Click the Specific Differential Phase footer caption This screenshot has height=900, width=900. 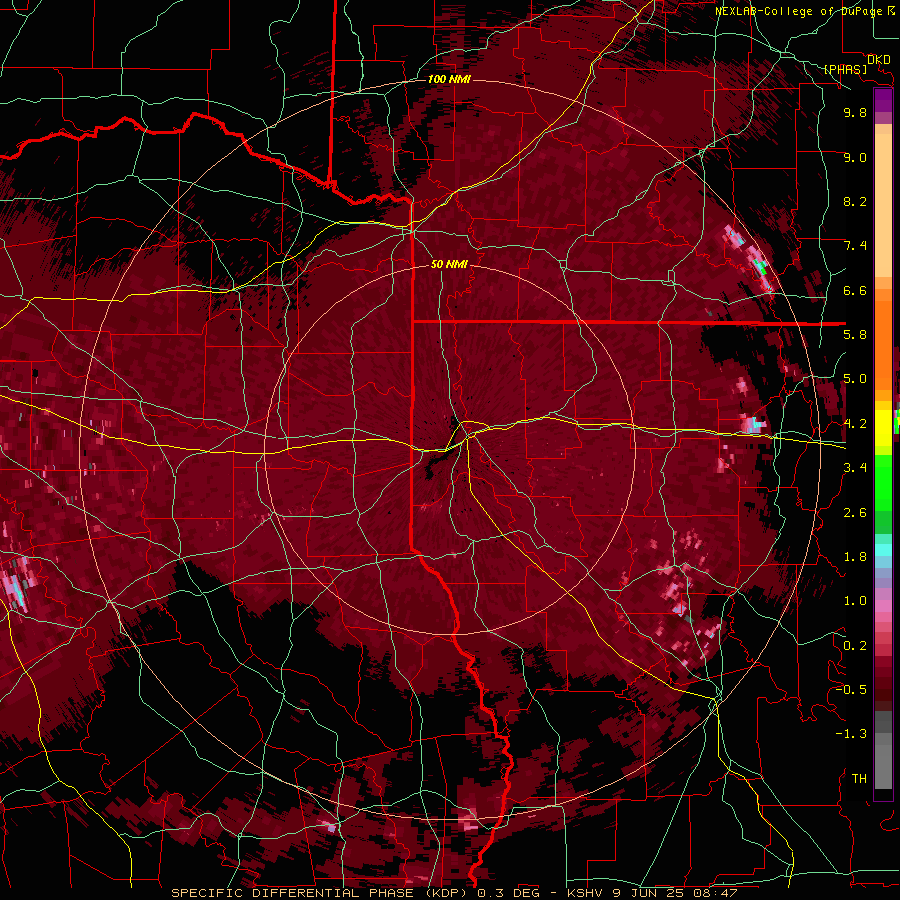[x=454, y=893]
